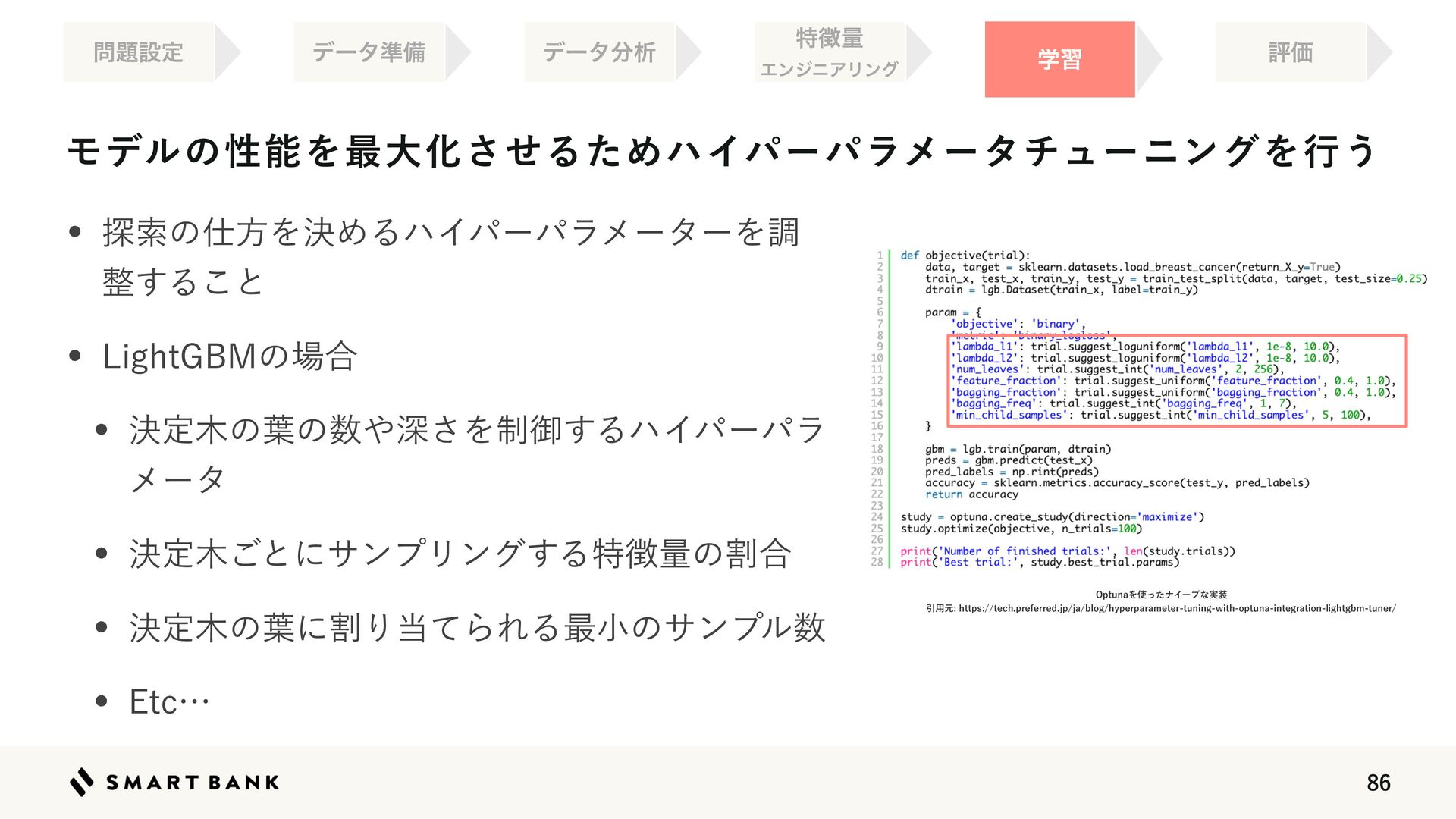Click the SmartBank logo icon
This screenshot has width=1456, height=819.
[81, 782]
